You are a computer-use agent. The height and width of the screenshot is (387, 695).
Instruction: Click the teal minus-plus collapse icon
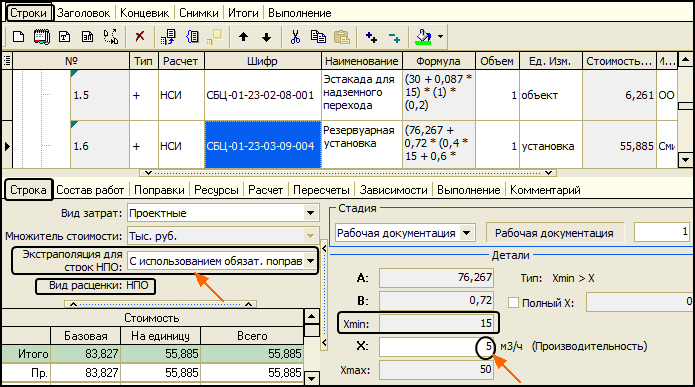click(394, 37)
